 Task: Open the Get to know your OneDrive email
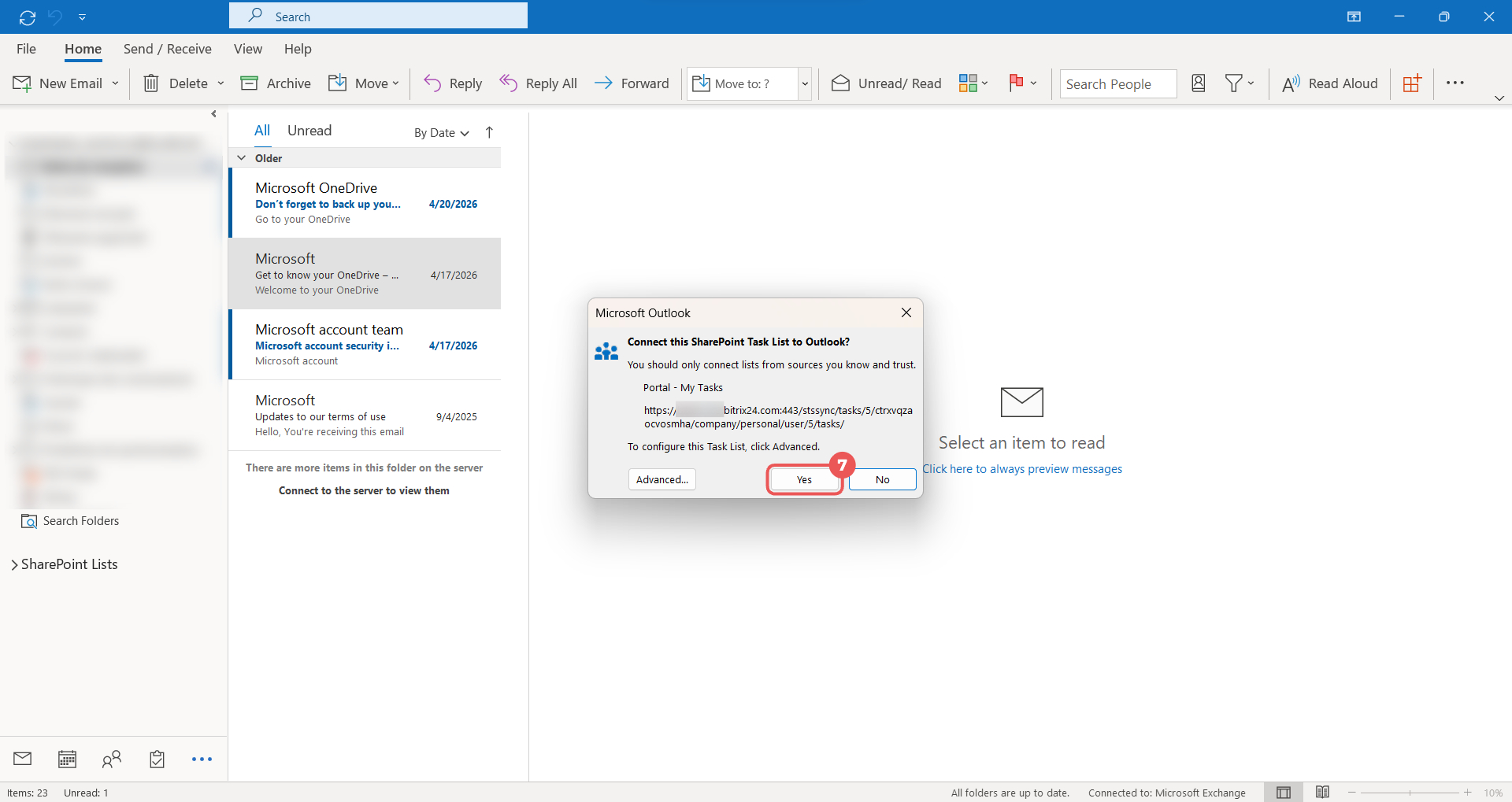[x=365, y=274]
